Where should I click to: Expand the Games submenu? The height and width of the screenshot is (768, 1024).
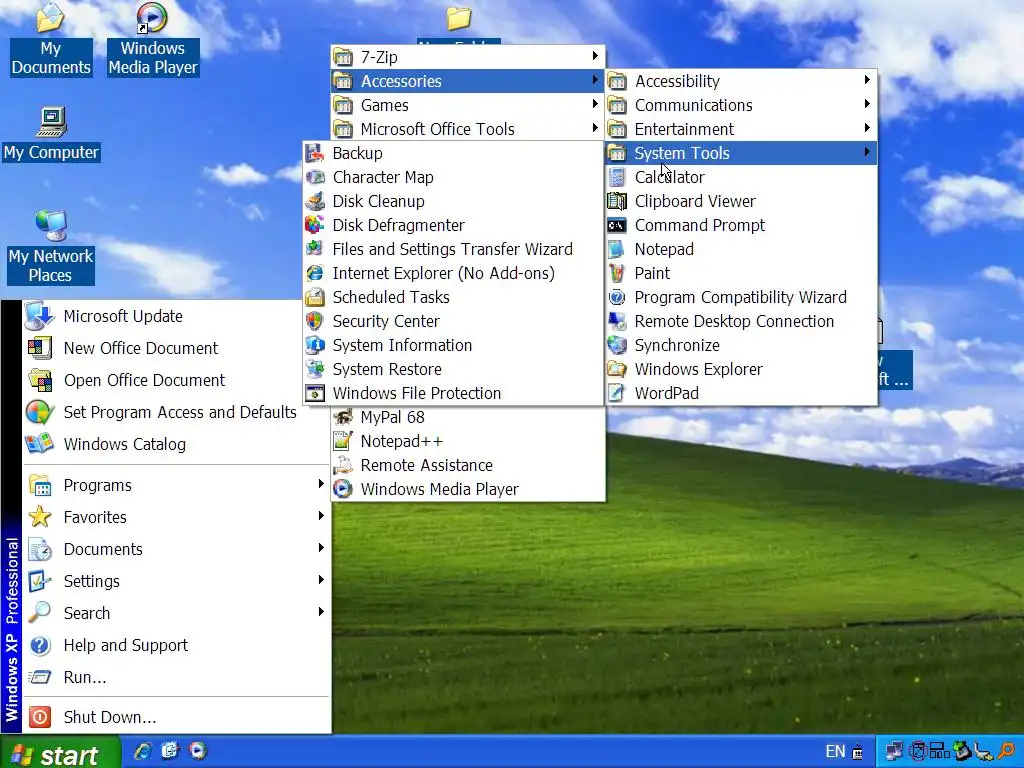click(x=468, y=105)
